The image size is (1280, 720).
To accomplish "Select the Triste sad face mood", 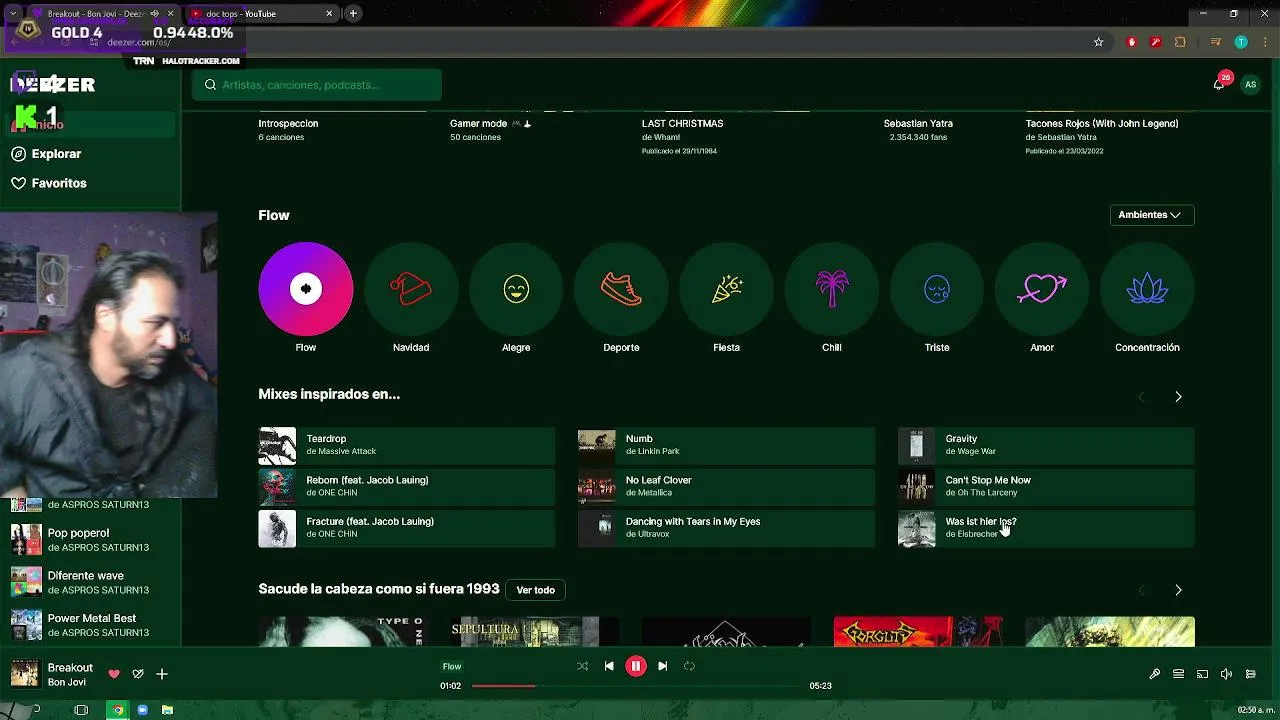I will [937, 289].
